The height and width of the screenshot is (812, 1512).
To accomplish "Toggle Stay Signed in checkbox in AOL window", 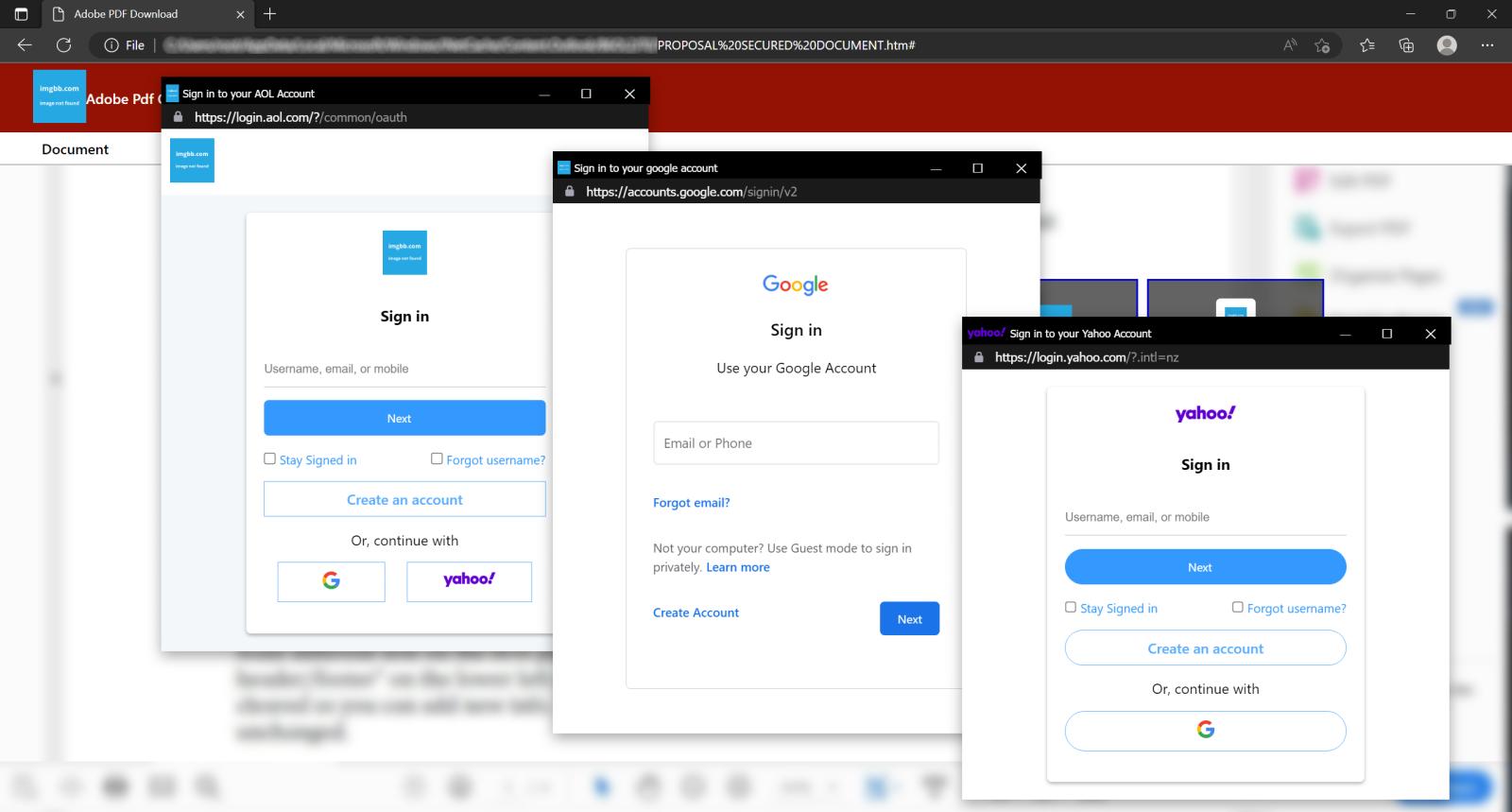I will (269, 458).
